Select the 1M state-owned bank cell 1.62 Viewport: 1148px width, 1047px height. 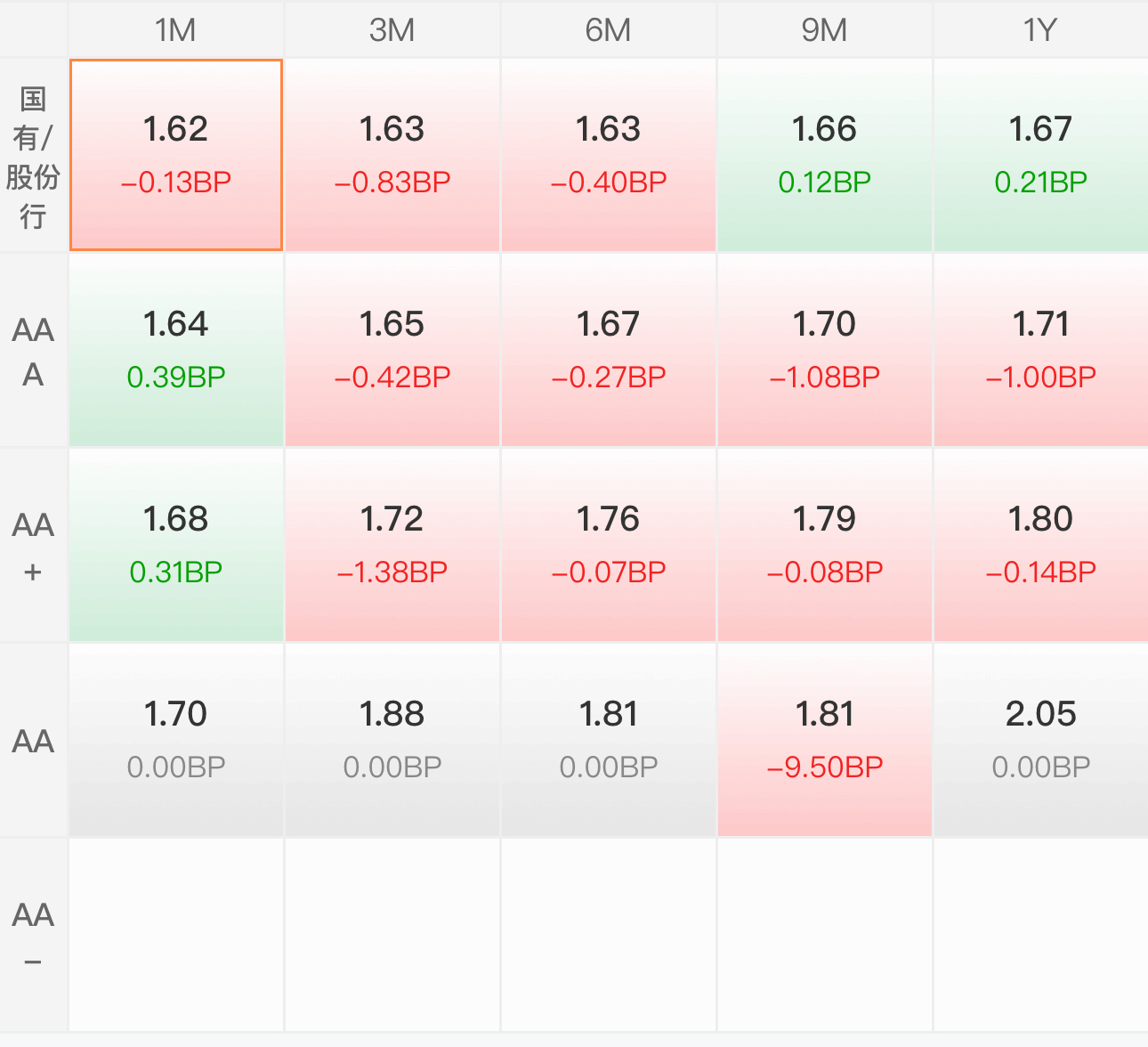click(176, 155)
